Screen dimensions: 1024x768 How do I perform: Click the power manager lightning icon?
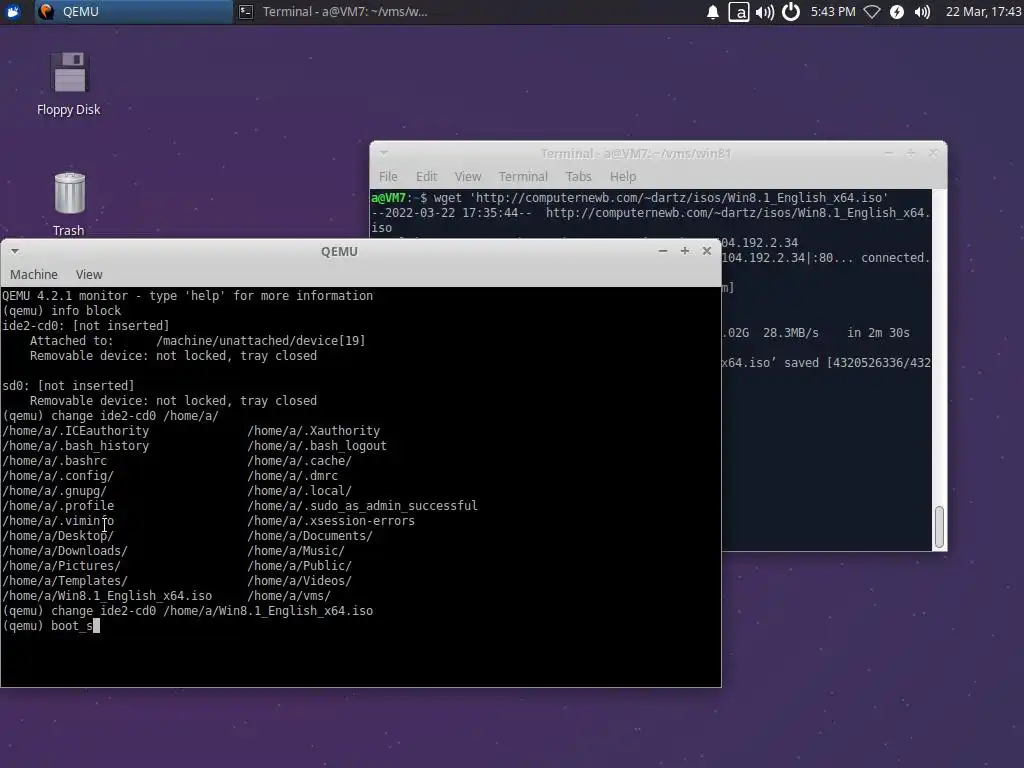(897, 12)
